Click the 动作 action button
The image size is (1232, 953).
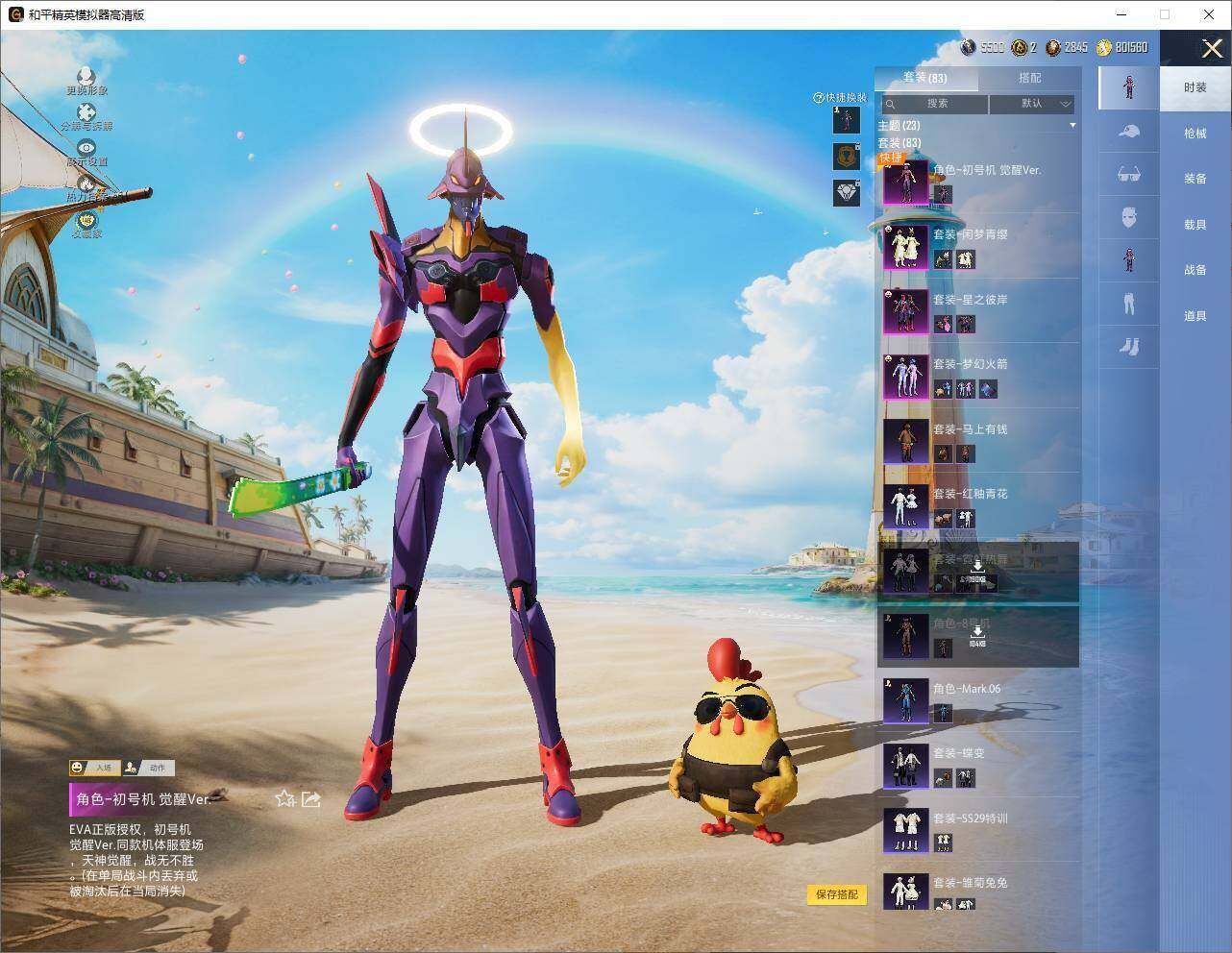click(x=148, y=768)
